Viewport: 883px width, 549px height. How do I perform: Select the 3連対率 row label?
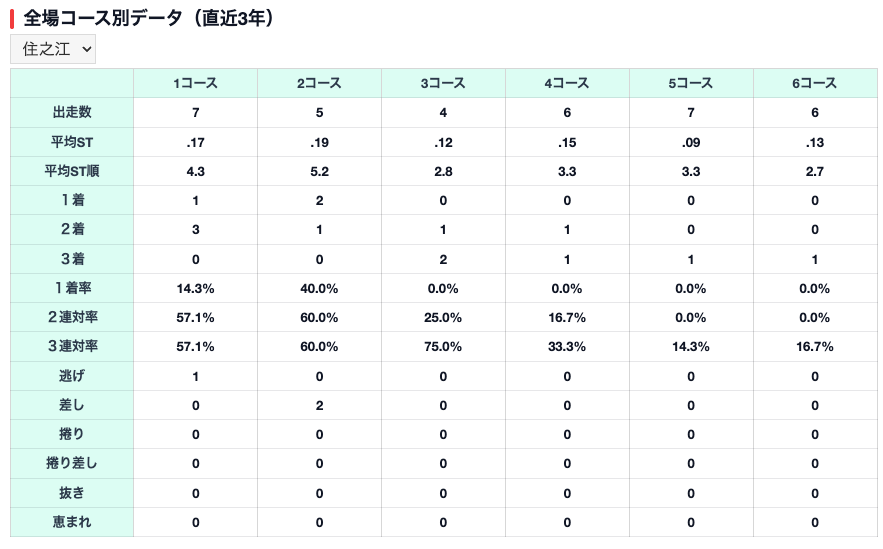click(x=72, y=346)
